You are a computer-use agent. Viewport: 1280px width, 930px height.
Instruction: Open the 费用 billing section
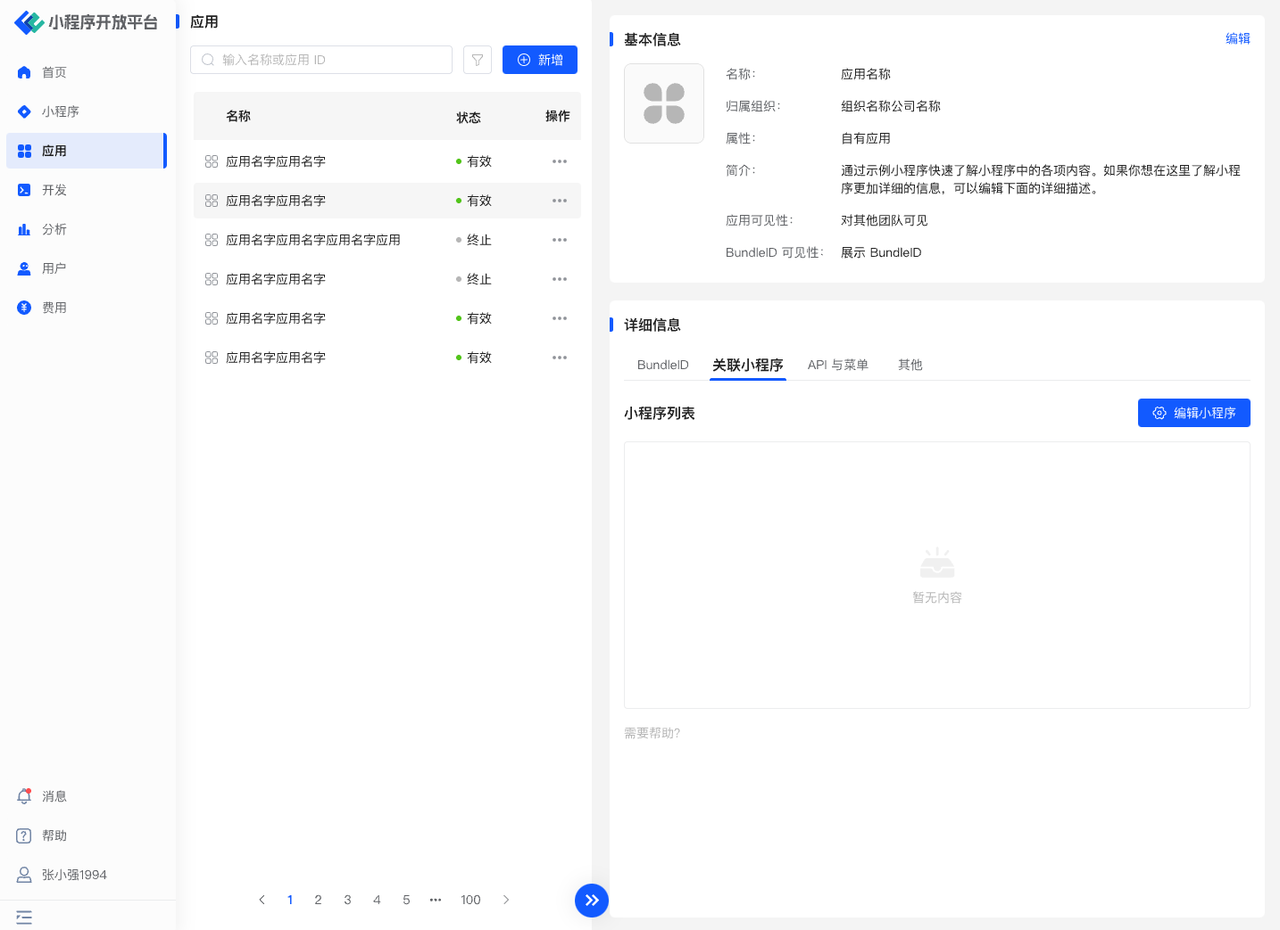click(53, 308)
